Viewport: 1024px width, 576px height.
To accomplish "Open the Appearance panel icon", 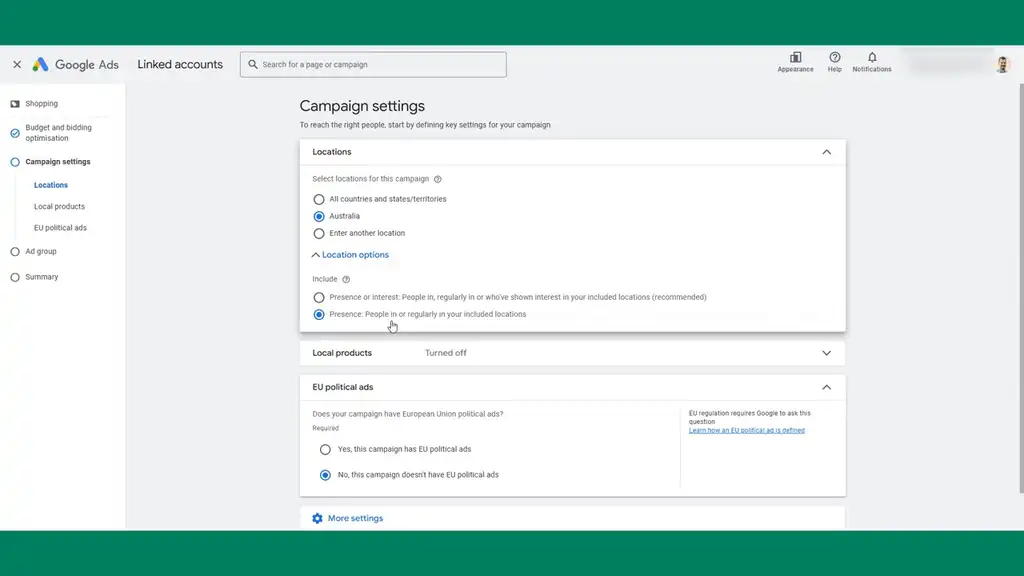I will pyautogui.click(x=795, y=58).
